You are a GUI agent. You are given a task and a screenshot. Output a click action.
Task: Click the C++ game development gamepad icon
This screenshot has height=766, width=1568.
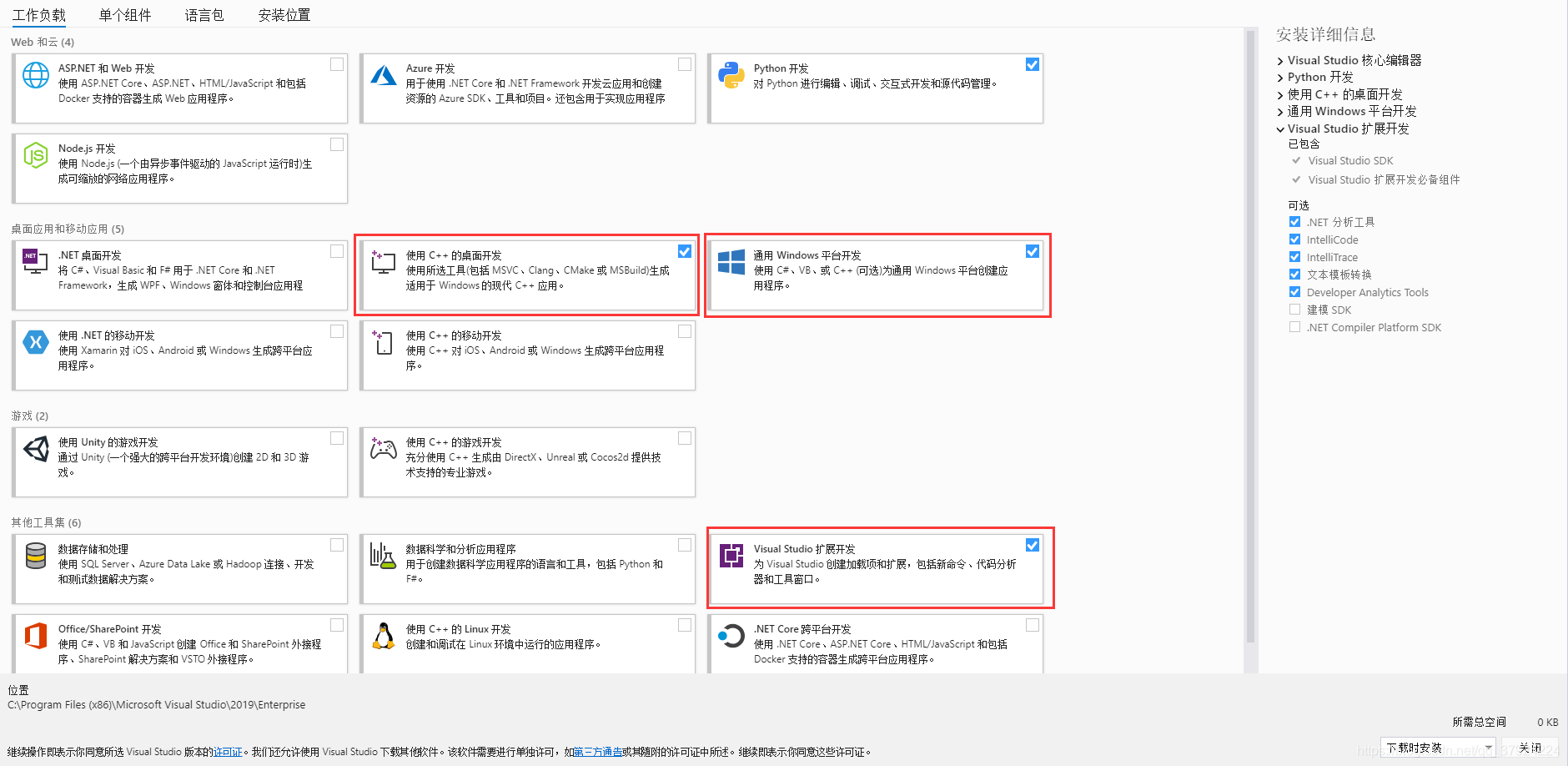tap(384, 449)
